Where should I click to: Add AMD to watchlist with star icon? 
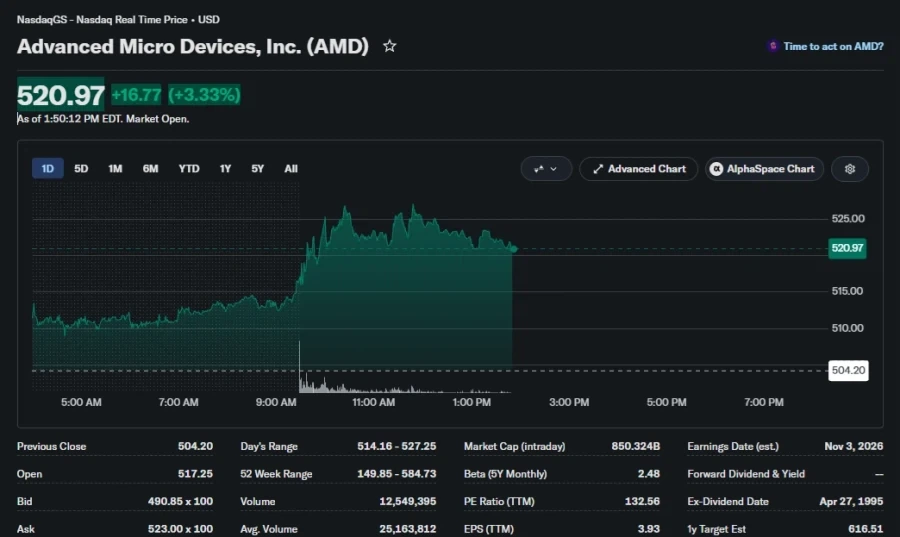click(x=390, y=46)
